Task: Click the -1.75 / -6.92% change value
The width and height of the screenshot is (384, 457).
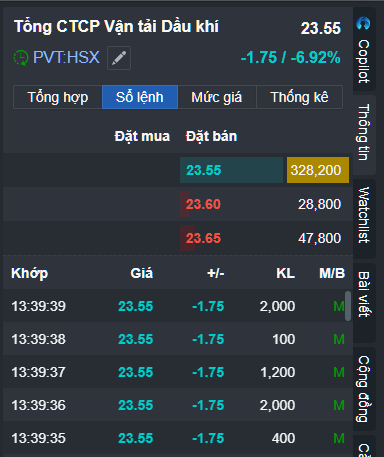Action: [291, 57]
